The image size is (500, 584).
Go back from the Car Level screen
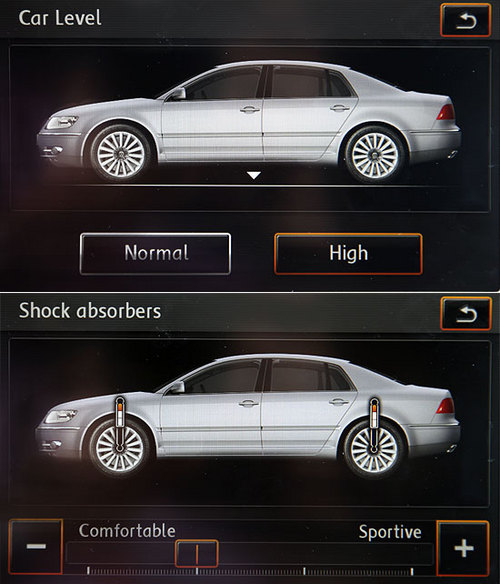465,20
